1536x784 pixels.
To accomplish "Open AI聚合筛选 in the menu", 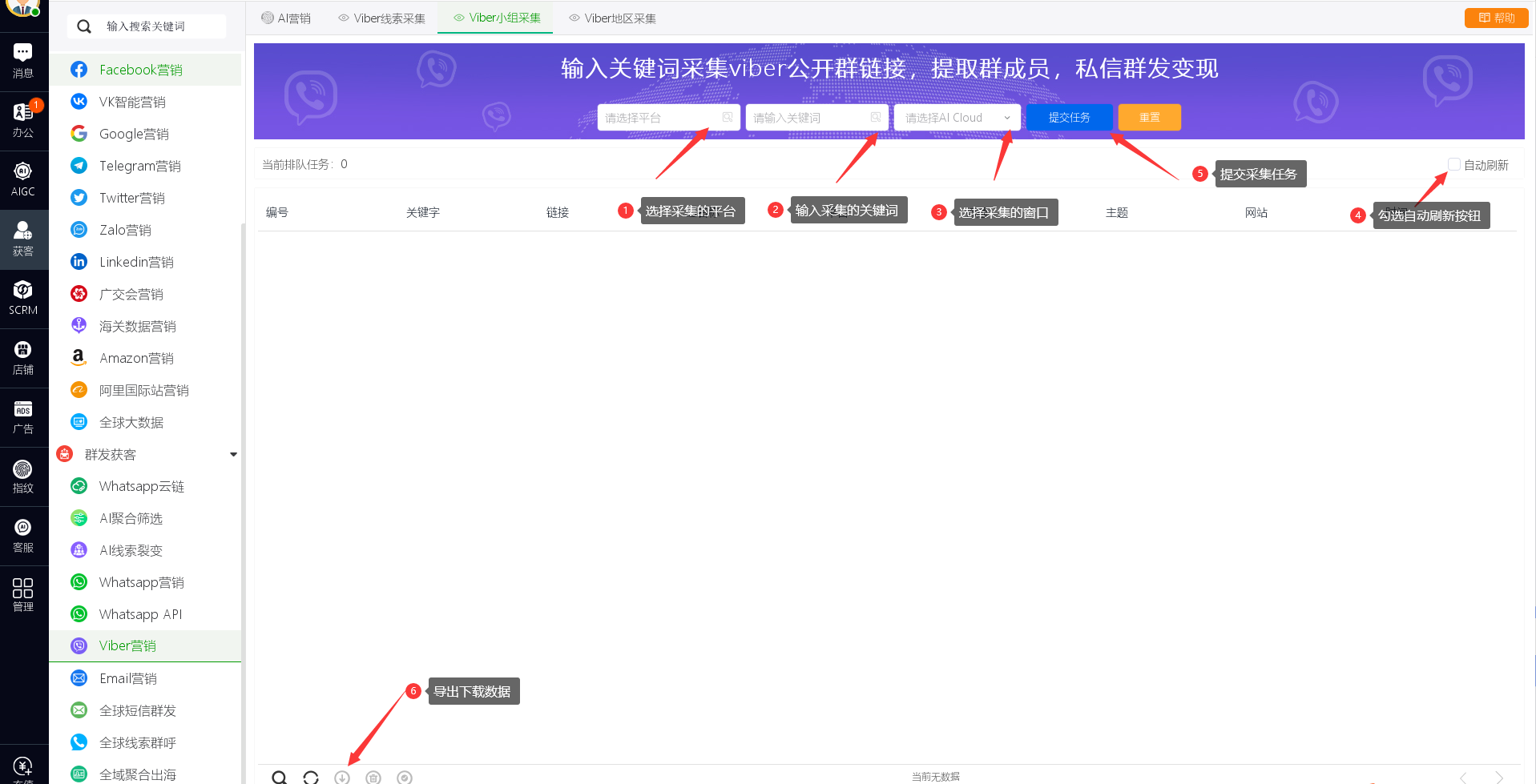I will [x=145, y=518].
